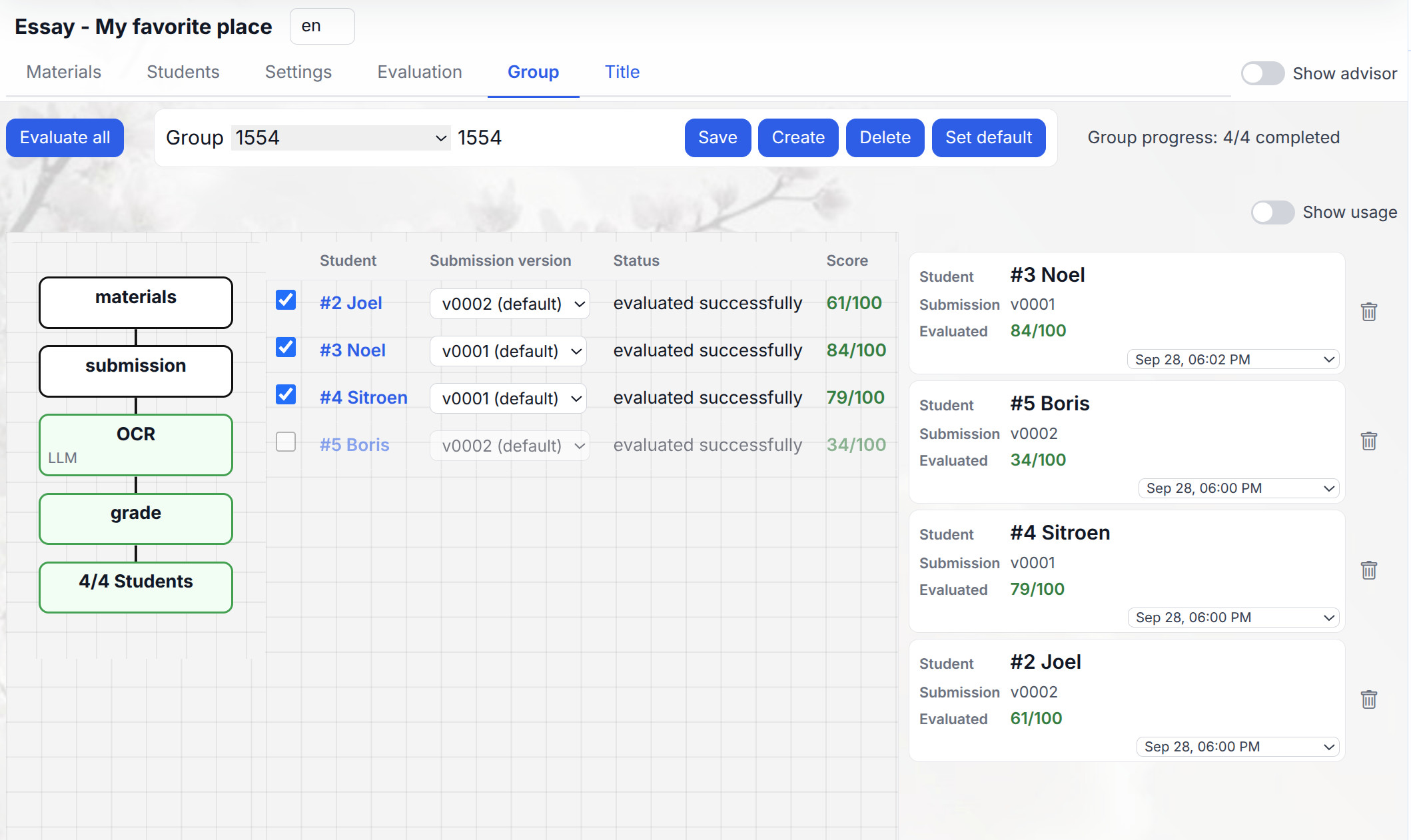This screenshot has width=1411, height=840.
Task: Uncheck the #3 Noel row checkbox
Action: [286, 347]
